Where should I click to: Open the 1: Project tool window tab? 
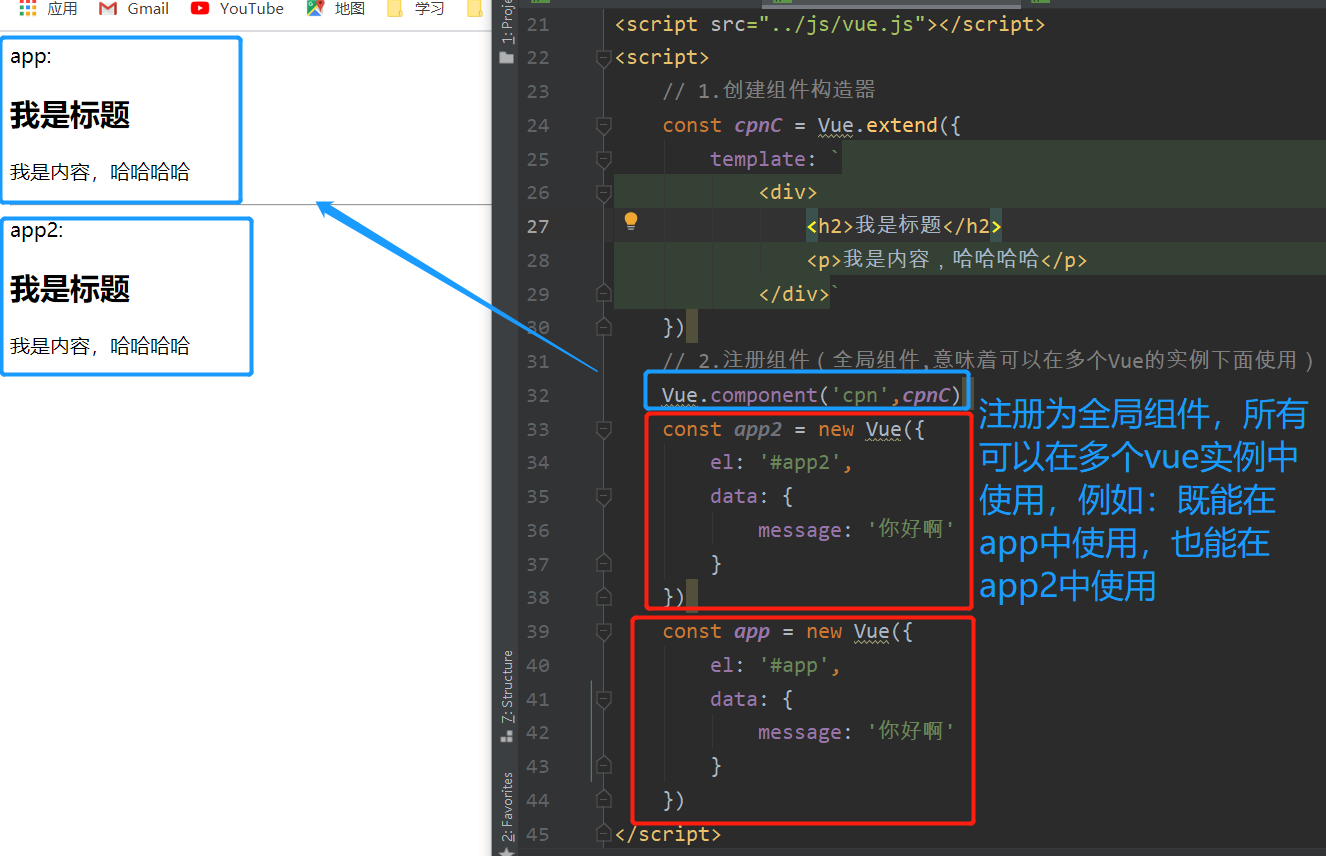click(507, 22)
